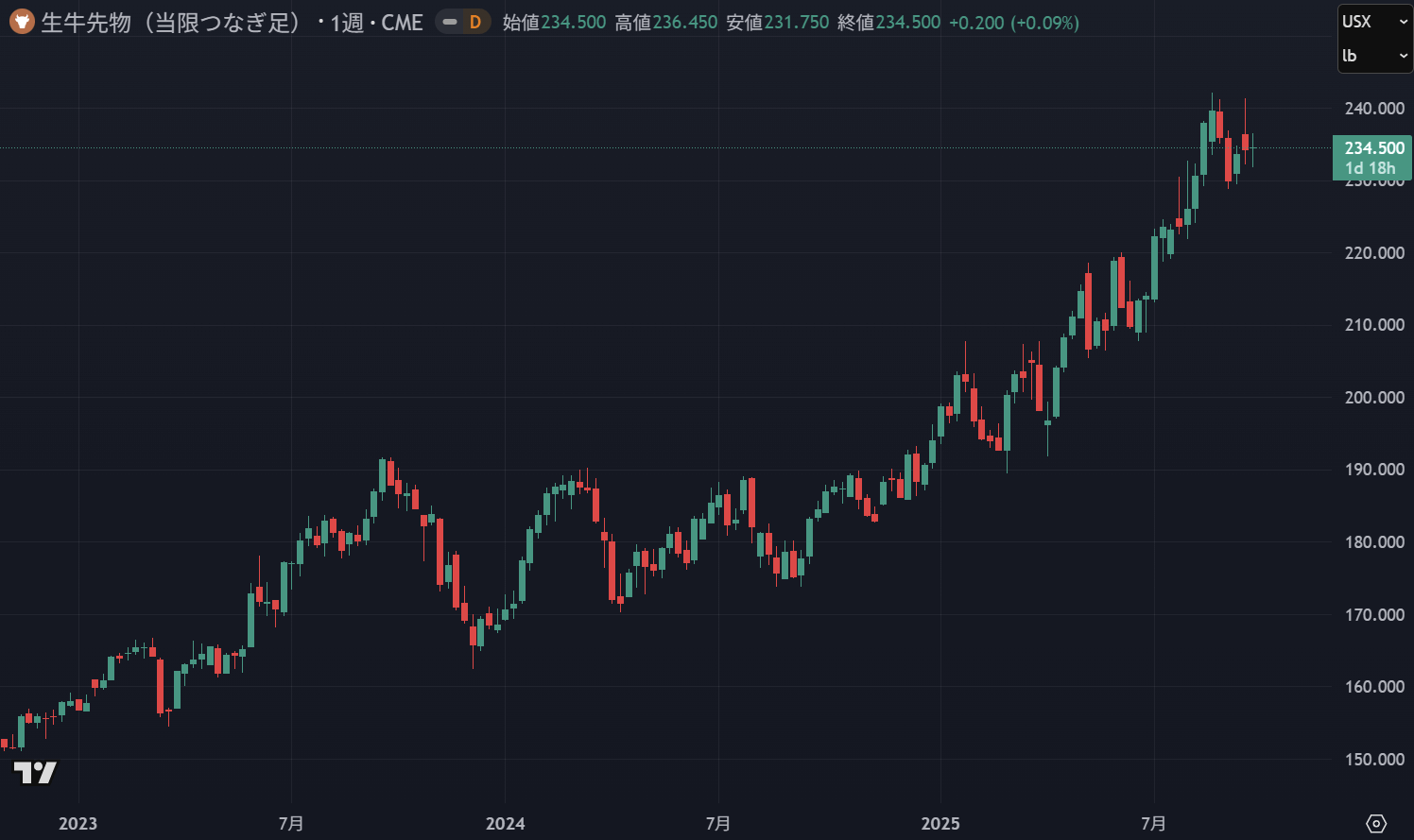Click the 1d 18h bar countdown

click(1370, 168)
